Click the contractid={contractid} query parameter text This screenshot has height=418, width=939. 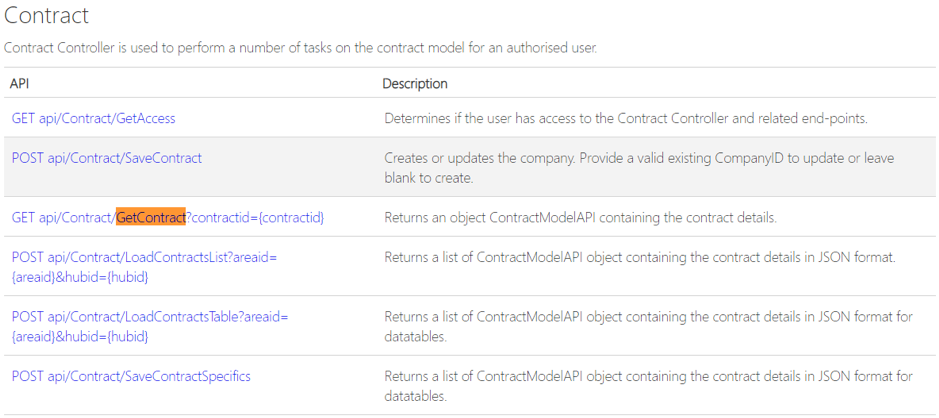tap(255, 217)
